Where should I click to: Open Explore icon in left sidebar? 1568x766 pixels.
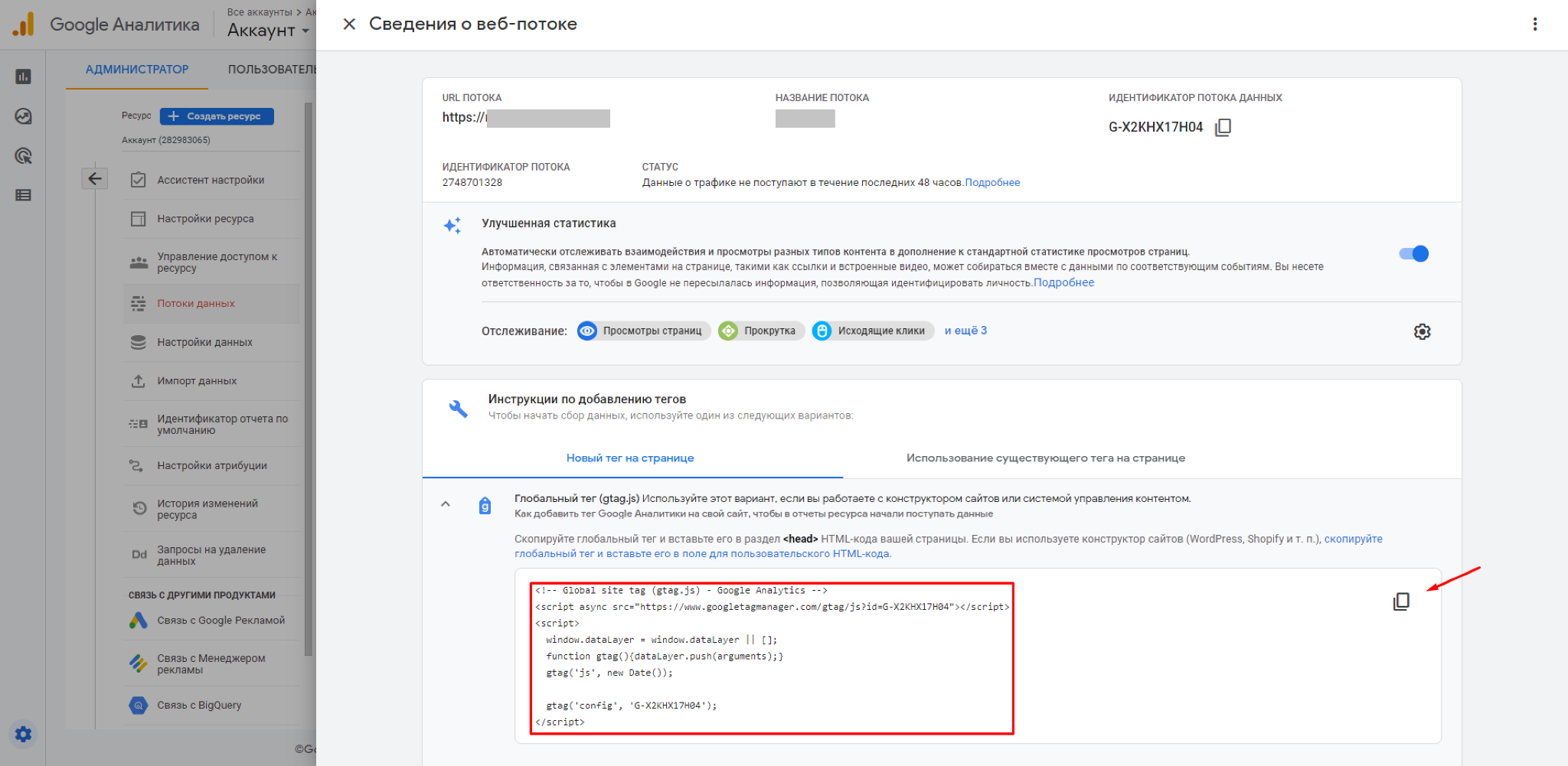(x=24, y=116)
